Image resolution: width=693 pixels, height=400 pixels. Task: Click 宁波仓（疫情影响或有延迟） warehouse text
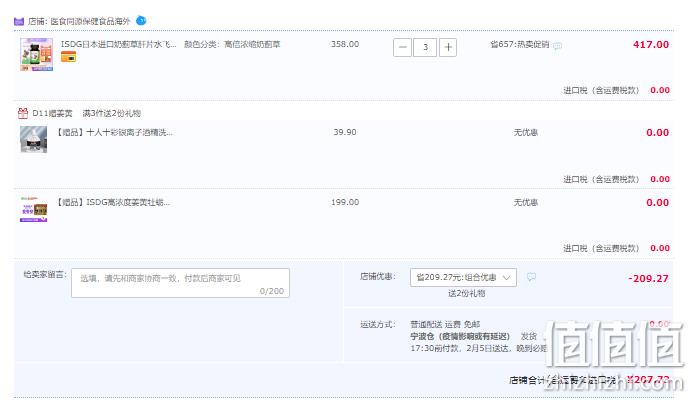point(460,336)
